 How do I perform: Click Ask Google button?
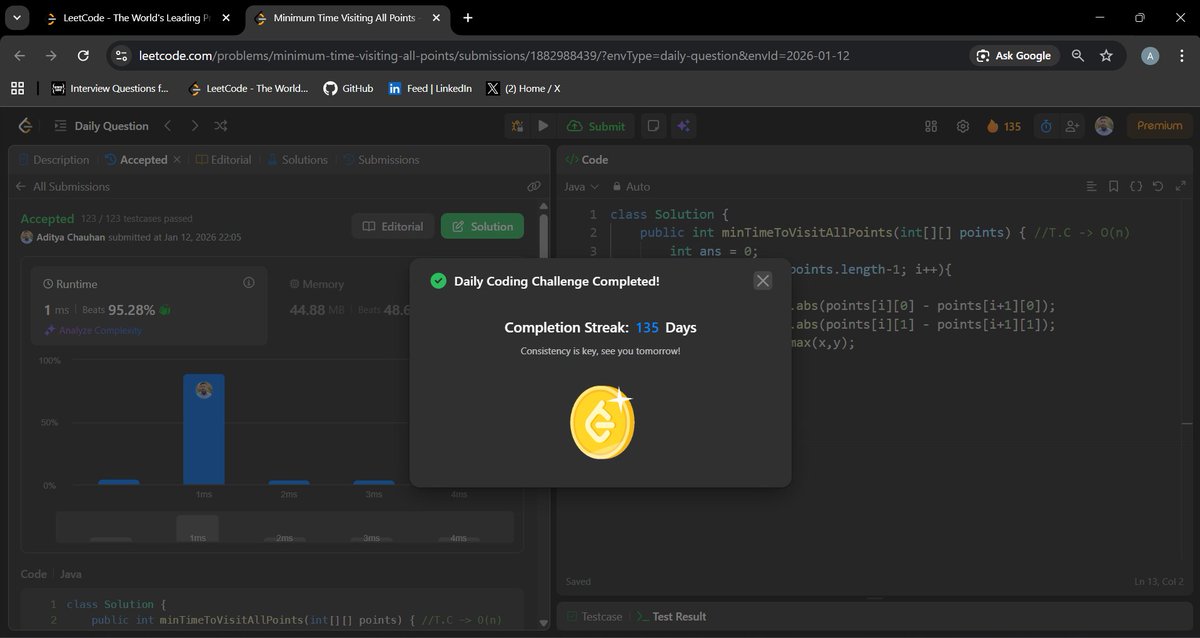1014,56
